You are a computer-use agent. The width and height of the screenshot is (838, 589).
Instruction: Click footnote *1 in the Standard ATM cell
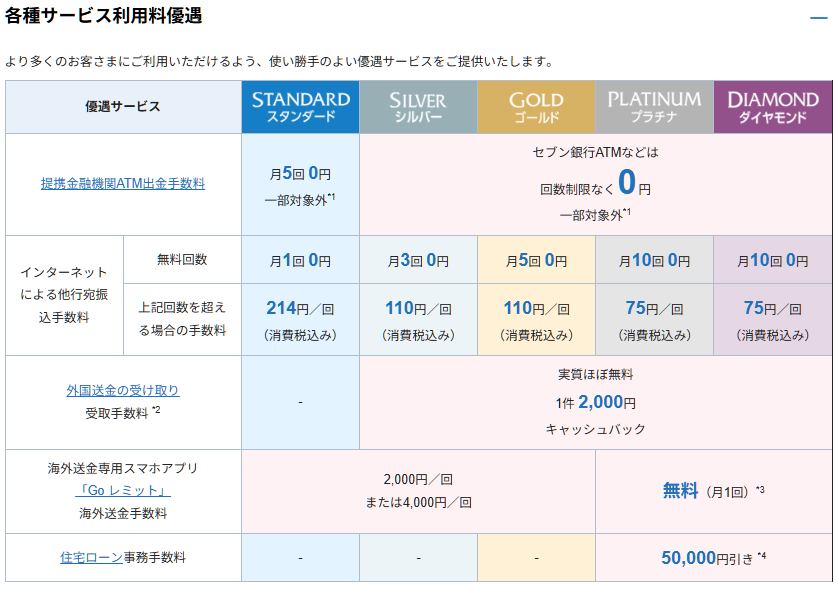[x=332, y=197]
